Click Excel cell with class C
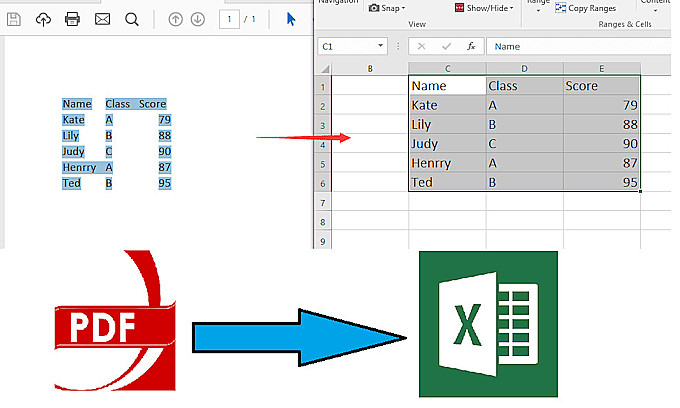The width and height of the screenshot is (680, 408). coord(525,144)
